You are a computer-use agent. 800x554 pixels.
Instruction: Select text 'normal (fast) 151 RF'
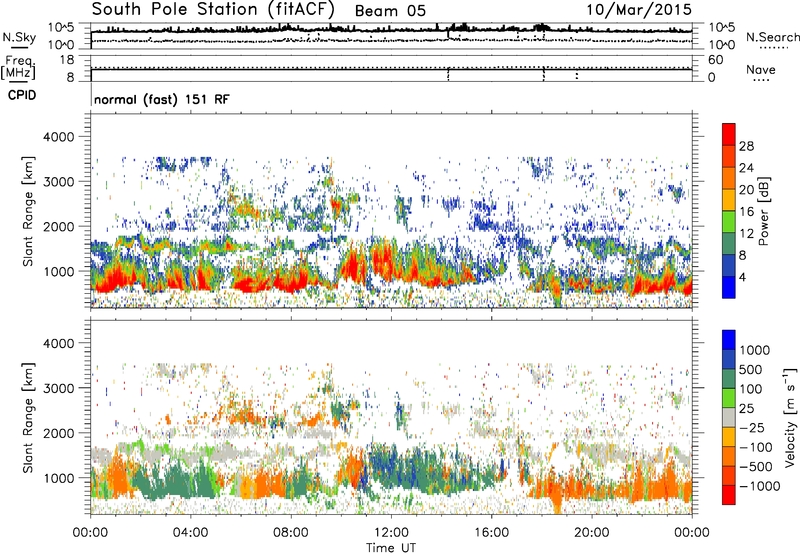click(x=162, y=99)
